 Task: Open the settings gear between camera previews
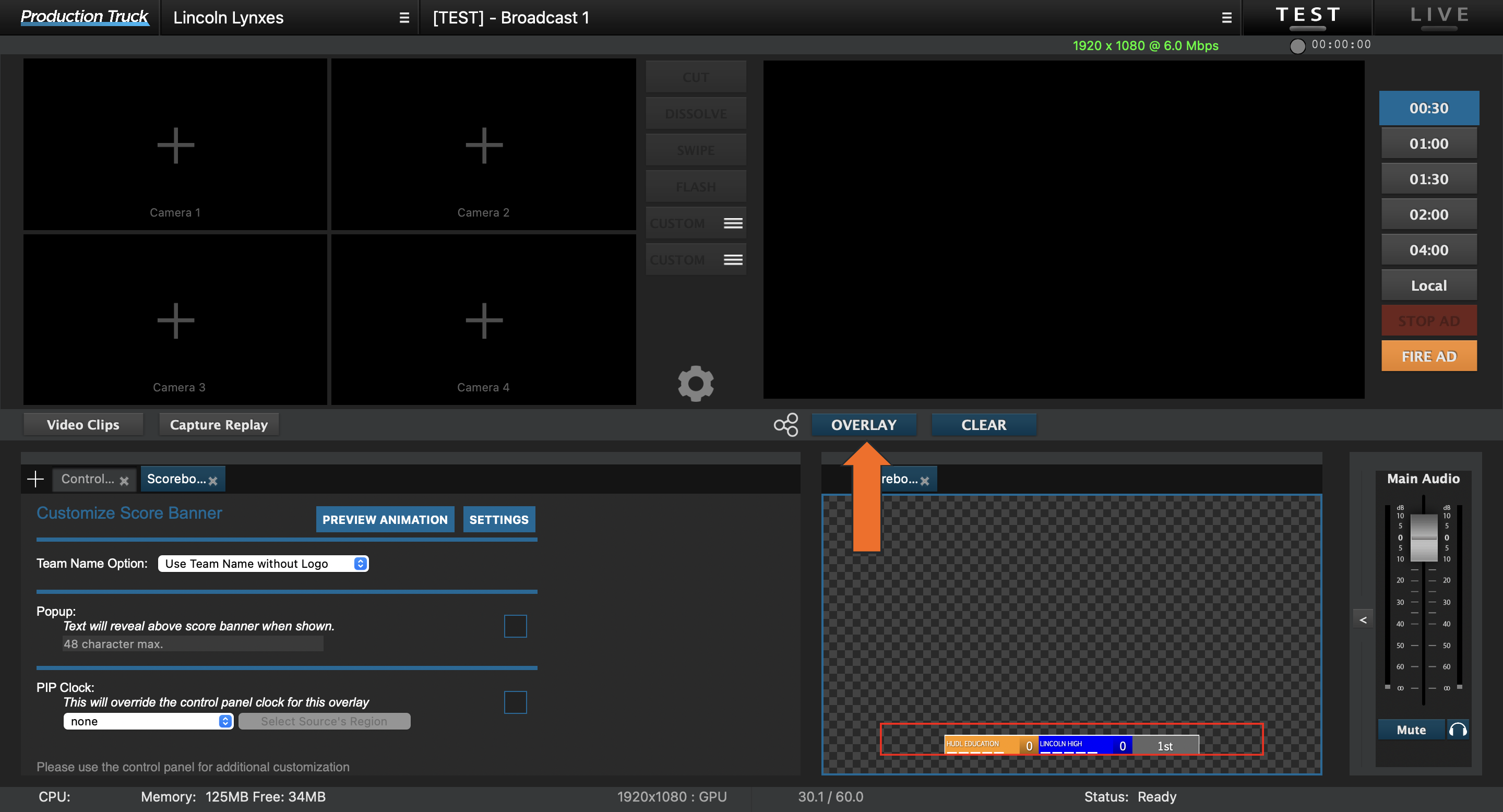(x=696, y=384)
